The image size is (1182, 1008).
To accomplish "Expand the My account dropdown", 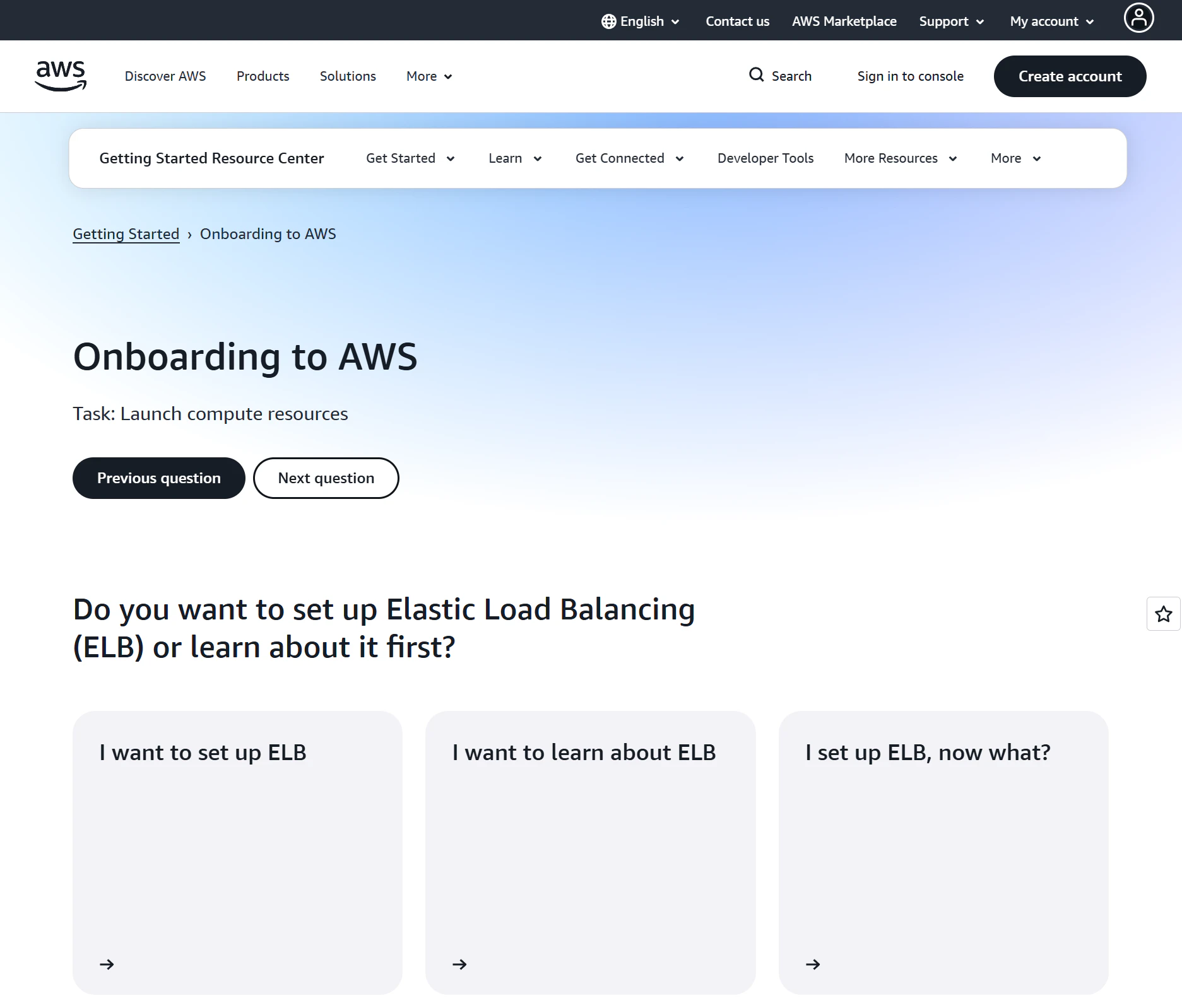I will (1052, 21).
